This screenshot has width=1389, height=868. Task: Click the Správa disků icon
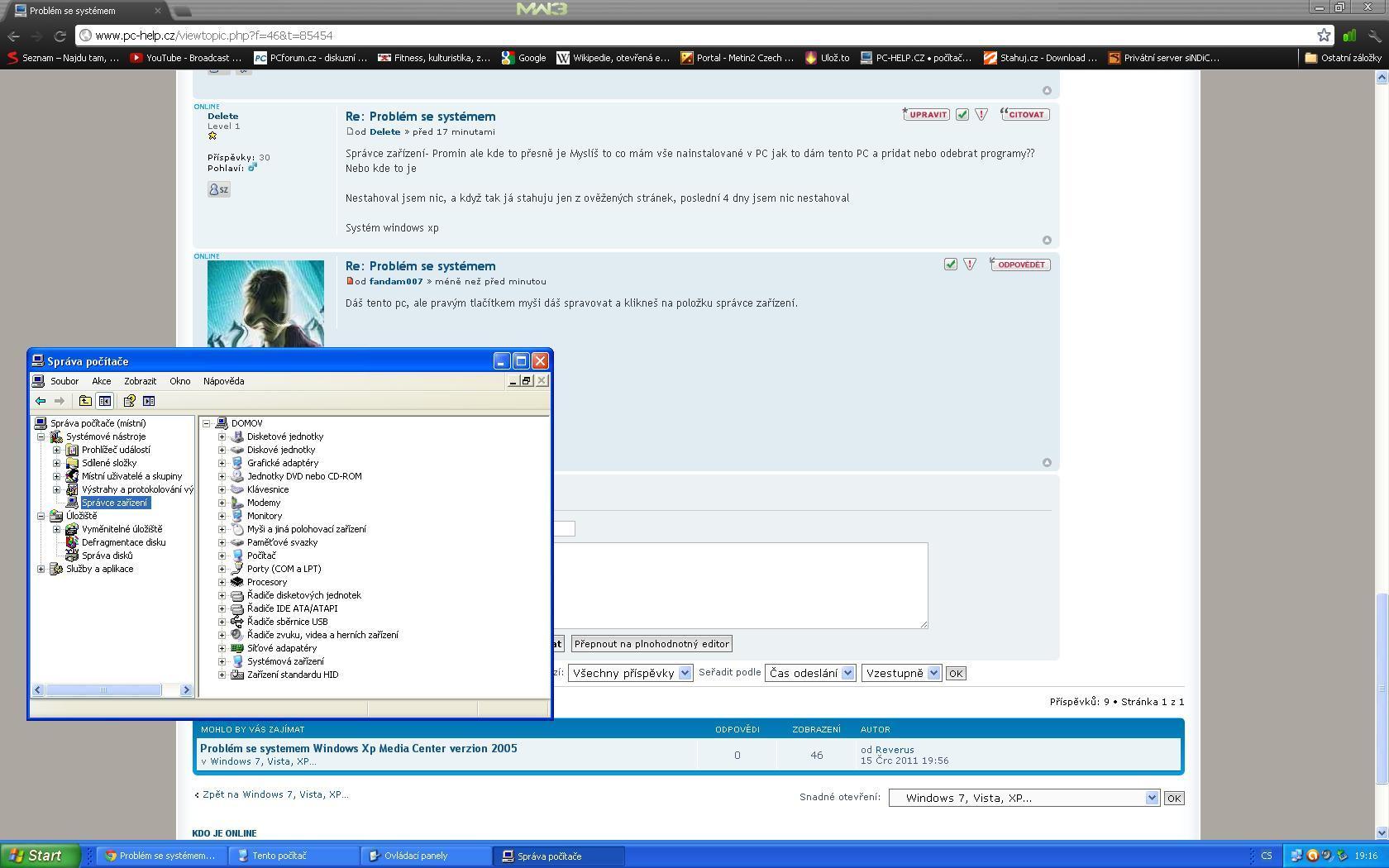tap(72, 556)
